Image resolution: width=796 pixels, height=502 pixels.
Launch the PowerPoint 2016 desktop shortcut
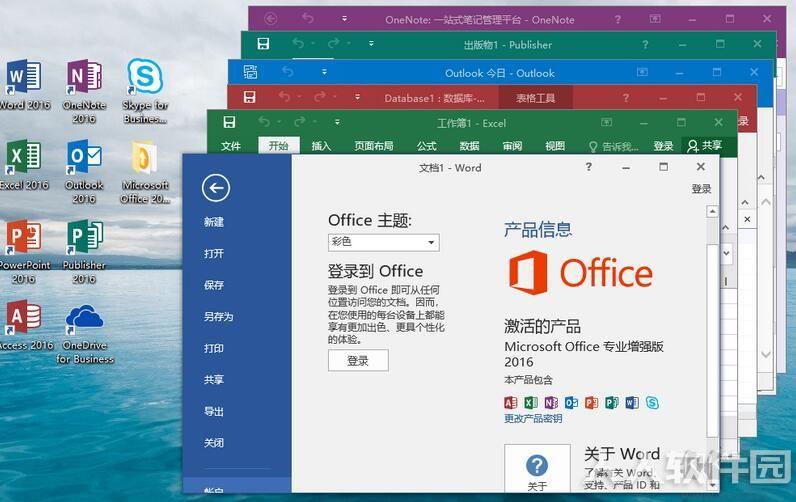click(x=24, y=251)
